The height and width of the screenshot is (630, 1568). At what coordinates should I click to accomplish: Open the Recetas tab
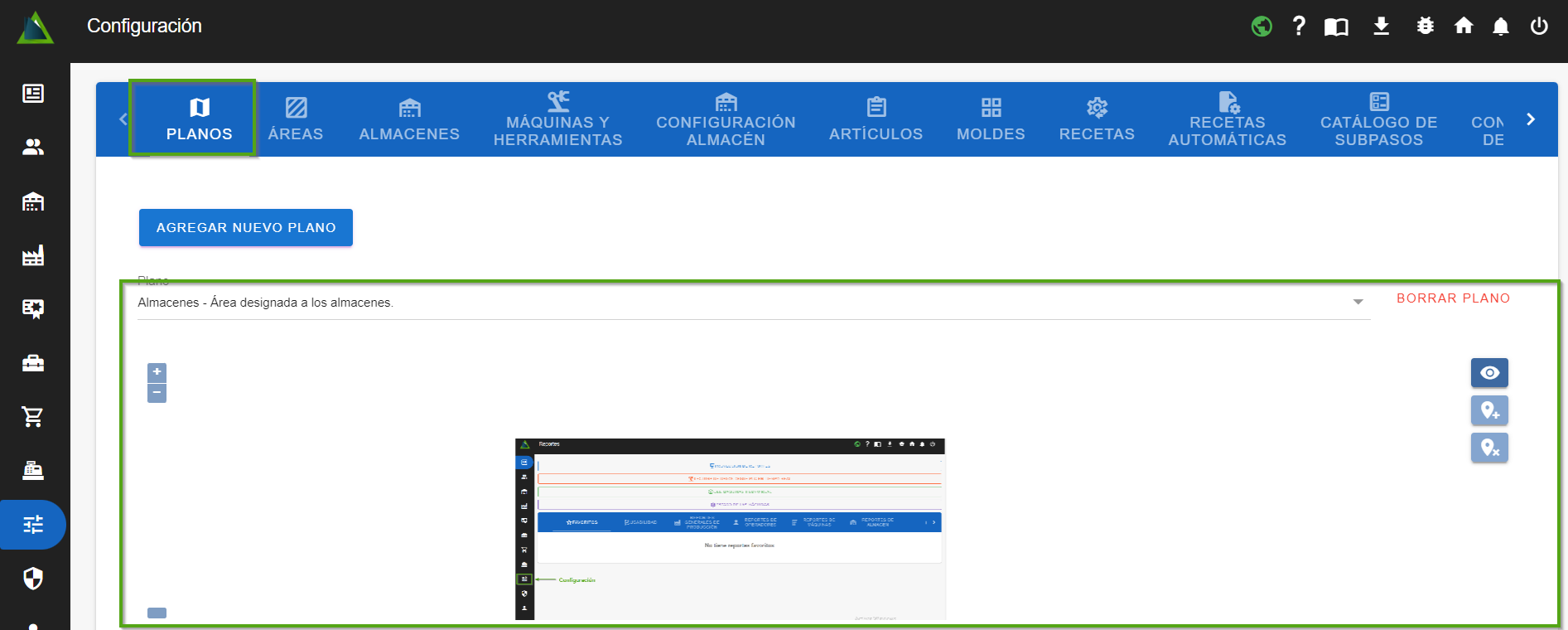1097,119
